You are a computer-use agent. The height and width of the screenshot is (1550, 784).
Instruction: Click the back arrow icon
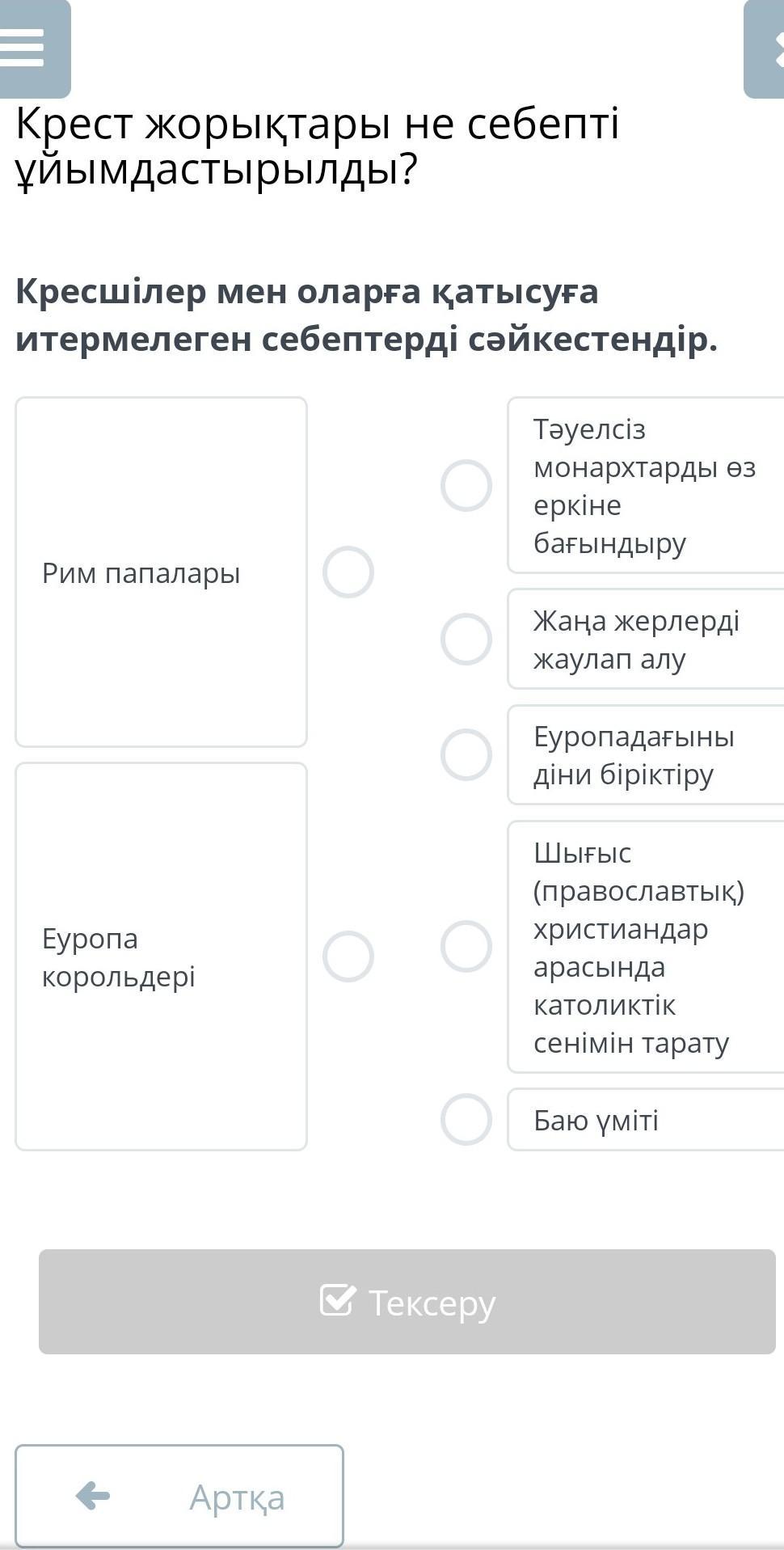pyautogui.click(x=93, y=1496)
